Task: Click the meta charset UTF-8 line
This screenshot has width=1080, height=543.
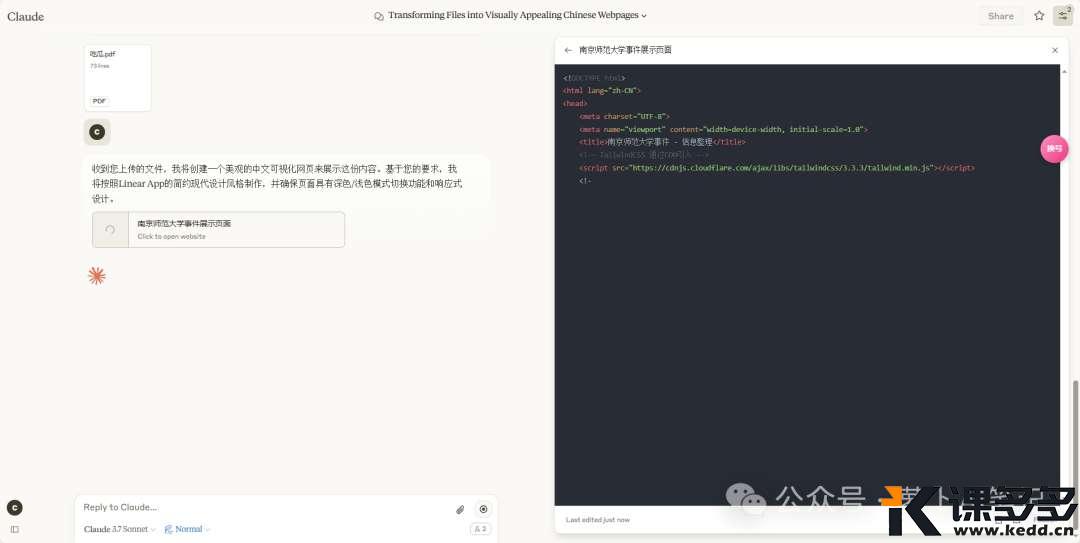Action: (624, 116)
